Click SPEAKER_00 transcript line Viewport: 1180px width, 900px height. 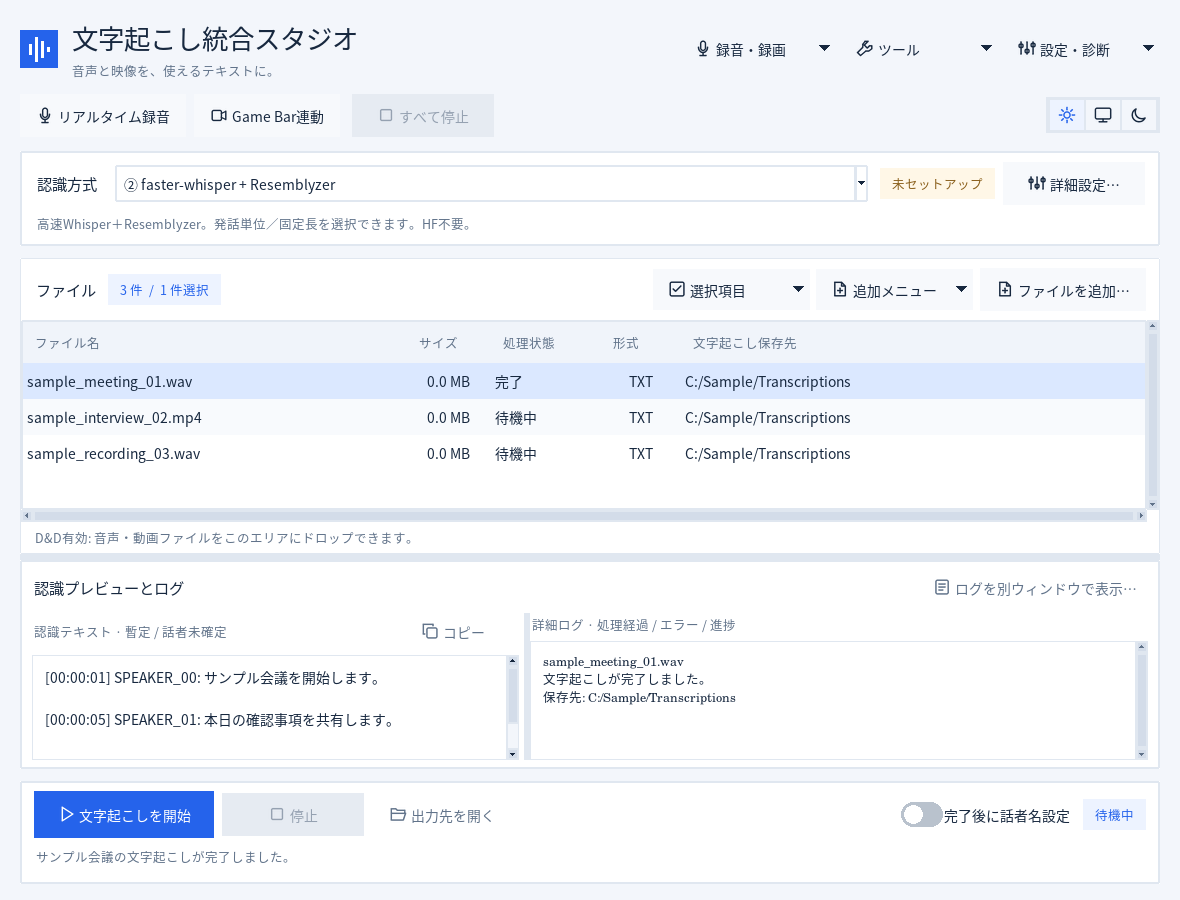pyautogui.click(x=215, y=678)
